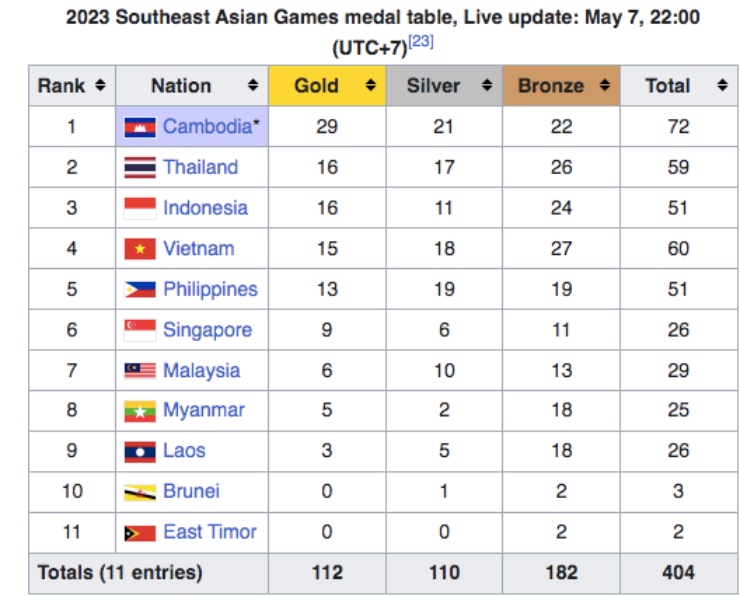The width and height of the screenshot is (740, 596).
Task: Click the Vietnam flag icon
Action: tap(140, 249)
